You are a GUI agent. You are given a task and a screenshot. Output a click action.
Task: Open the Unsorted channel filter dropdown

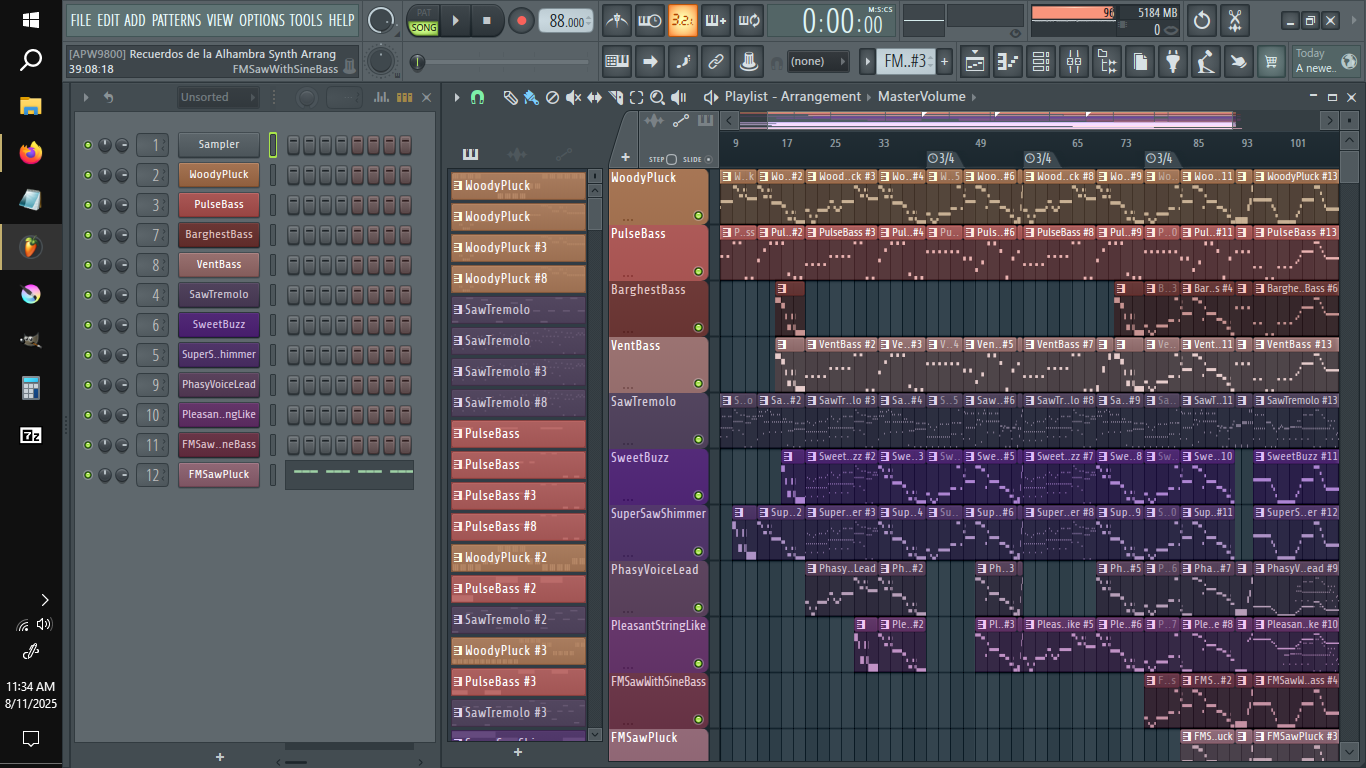tap(217, 97)
